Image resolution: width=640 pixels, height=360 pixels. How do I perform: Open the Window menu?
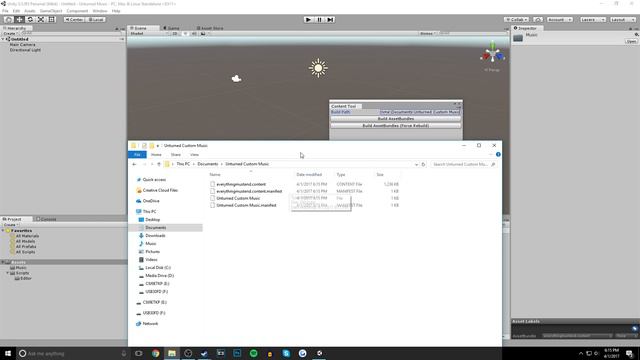tap(100, 11)
